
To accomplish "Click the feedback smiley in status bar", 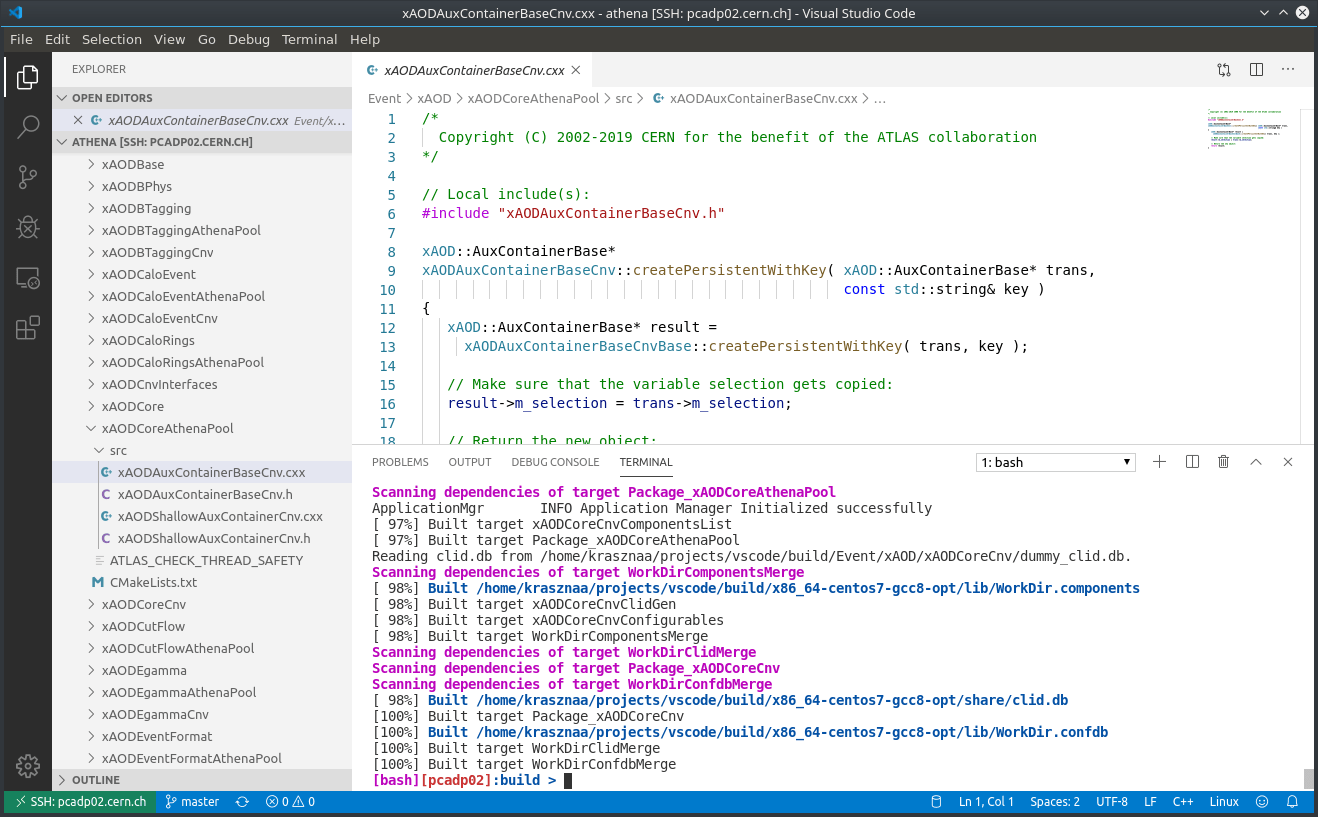I will point(1262,802).
